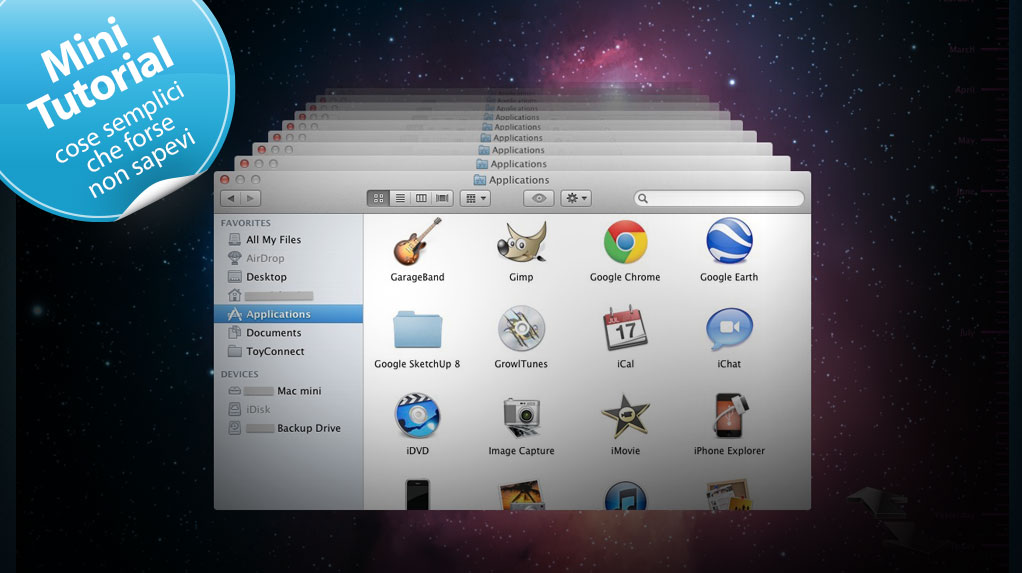Image resolution: width=1022 pixels, height=573 pixels.
Task: Select Google Chrome in Applications
Action: coord(625,242)
